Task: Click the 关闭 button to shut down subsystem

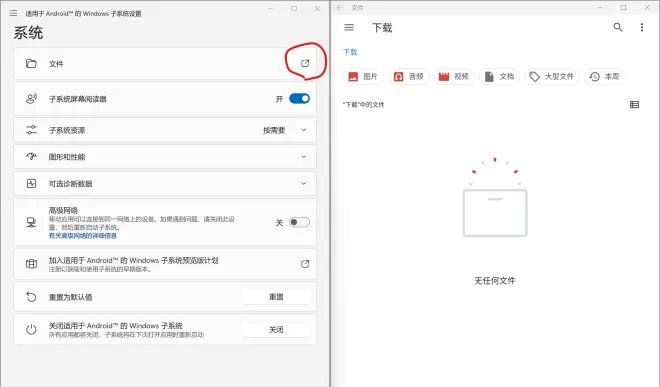Action: 276,329
